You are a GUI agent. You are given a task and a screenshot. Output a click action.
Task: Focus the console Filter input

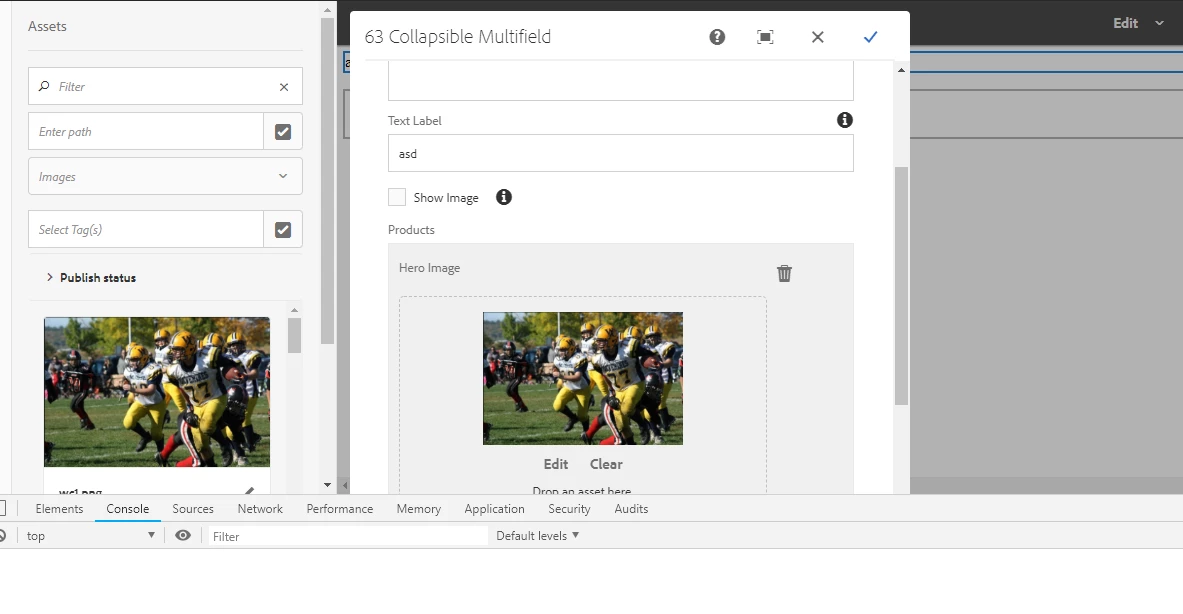tap(348, 536)
